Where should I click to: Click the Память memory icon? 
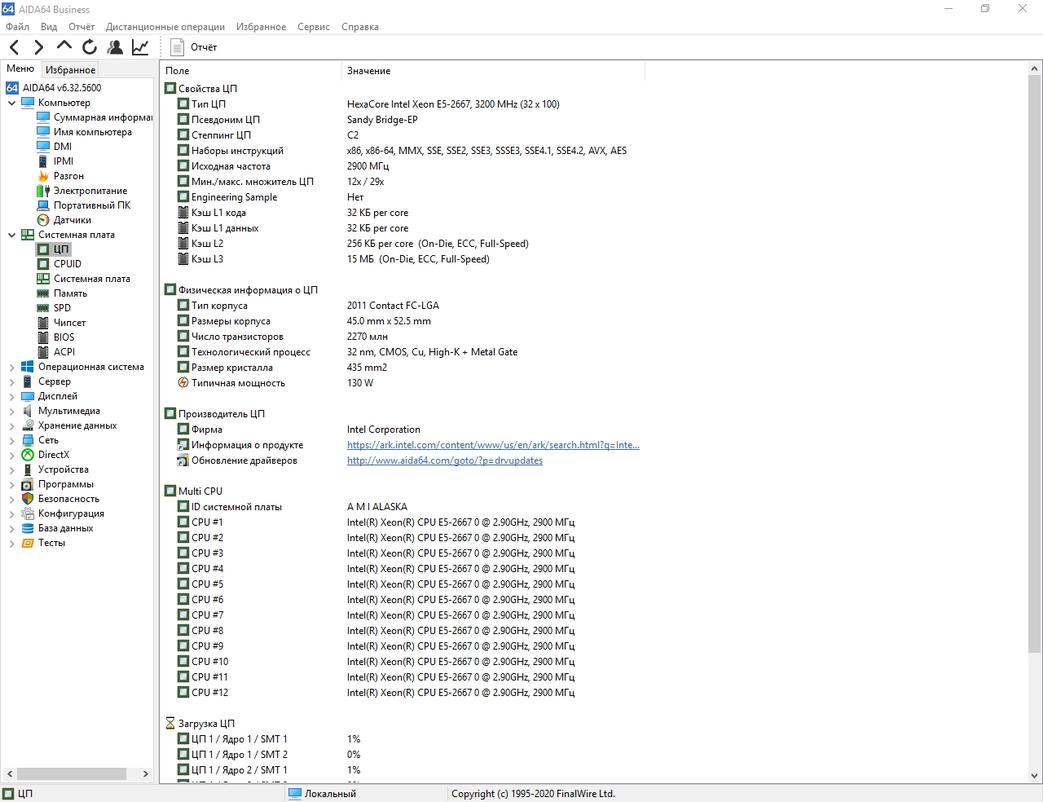(43, 293)
